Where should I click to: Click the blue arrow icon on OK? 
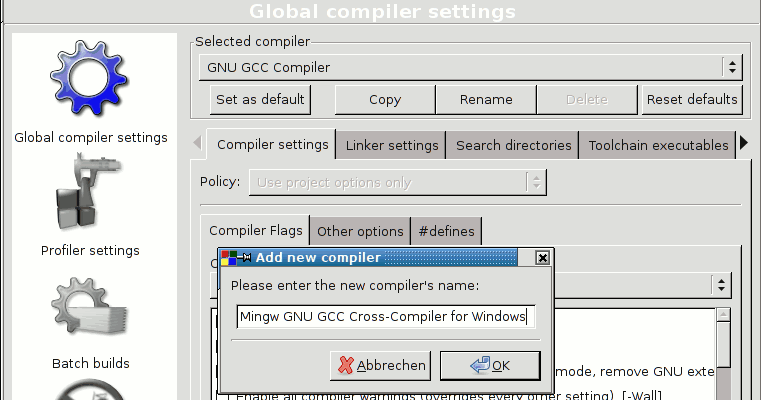(480, 365)
